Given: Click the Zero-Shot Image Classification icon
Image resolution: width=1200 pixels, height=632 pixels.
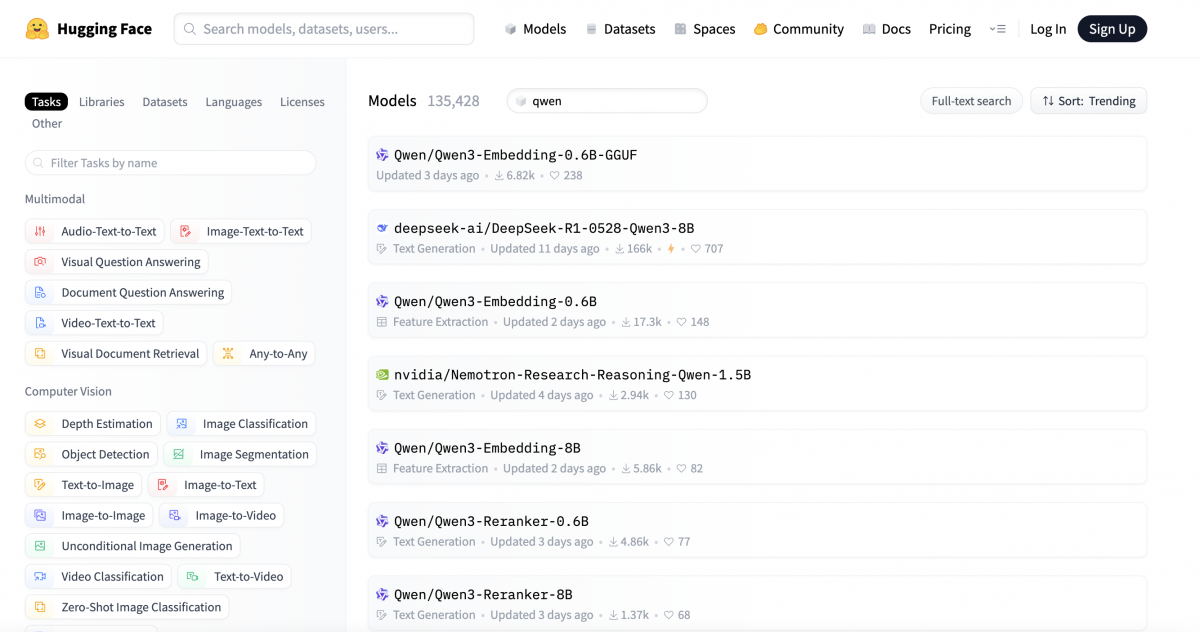Looking at the screenshot, I should click(x=40, y=607).
